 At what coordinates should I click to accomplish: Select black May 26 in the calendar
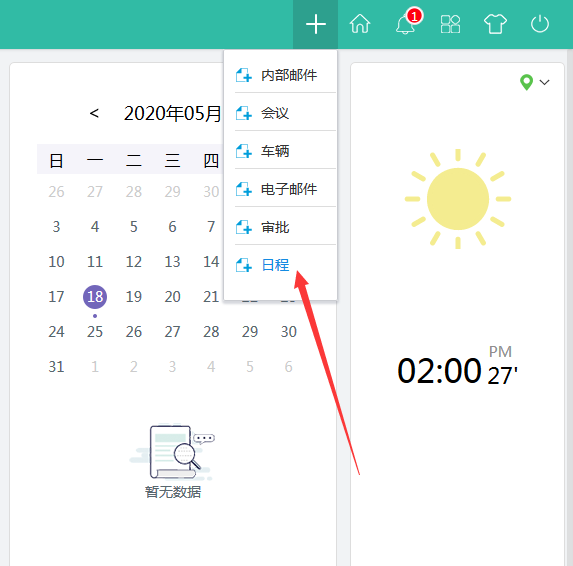[134, 332]
